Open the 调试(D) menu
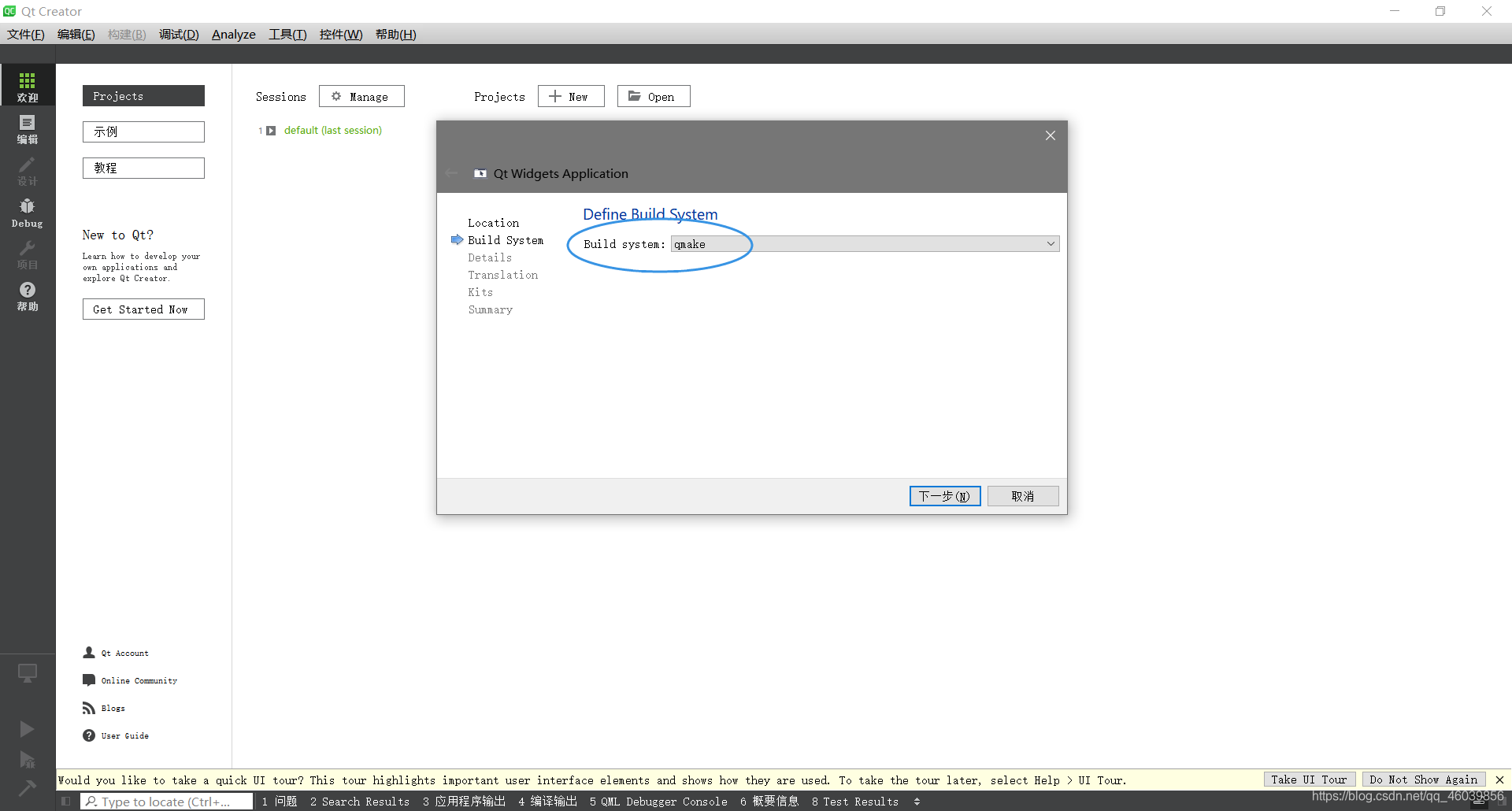The image size is (1512, 811). click(x=179, y=35)
